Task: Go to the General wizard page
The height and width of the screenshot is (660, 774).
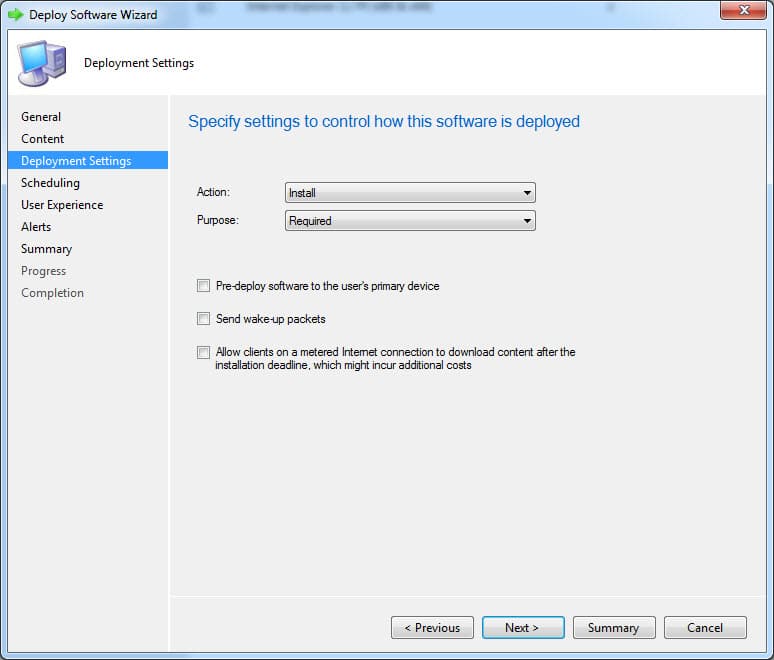Action: 41,117
